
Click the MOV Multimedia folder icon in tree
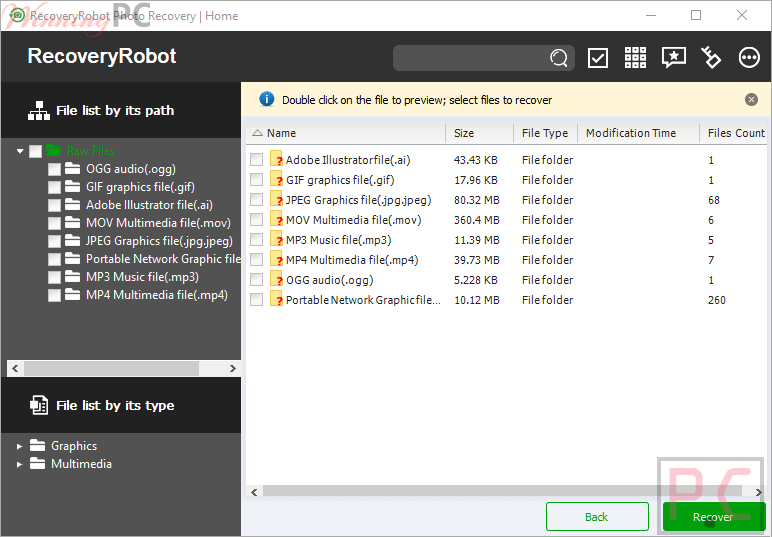pos(72,222)
